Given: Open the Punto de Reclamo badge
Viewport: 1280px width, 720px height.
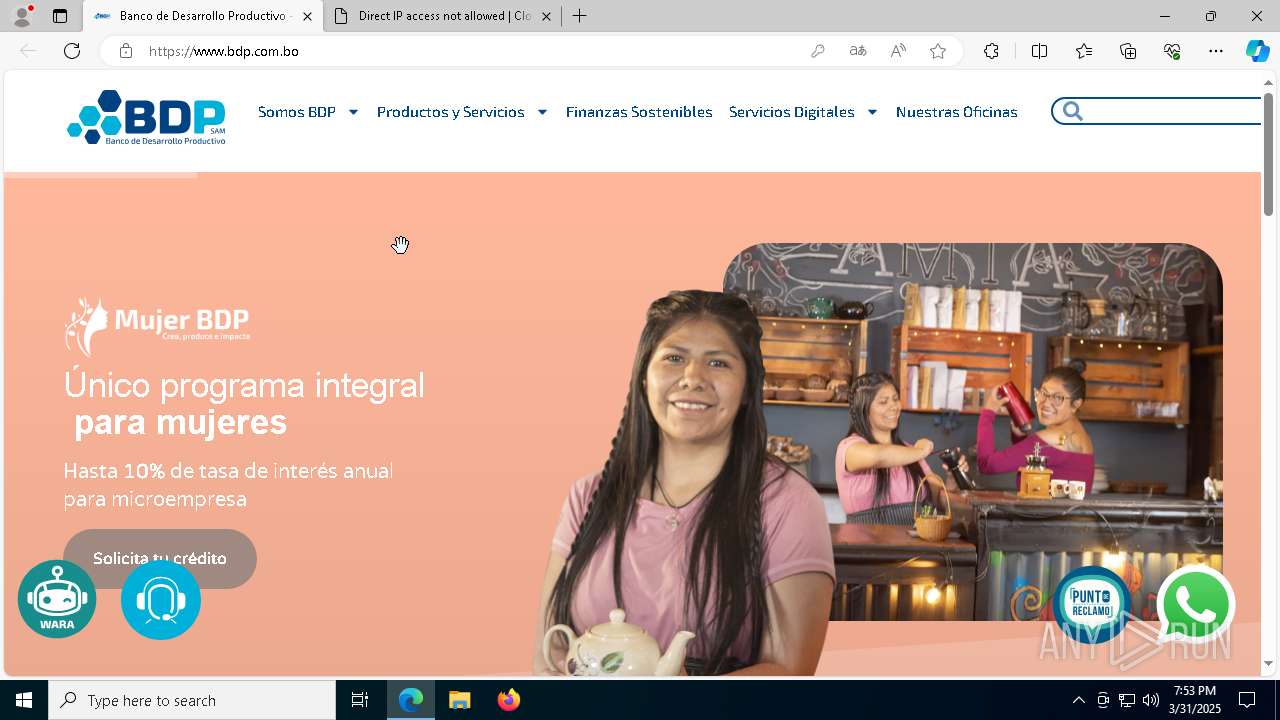Looking at the screenshot, I should (1091, 604).
